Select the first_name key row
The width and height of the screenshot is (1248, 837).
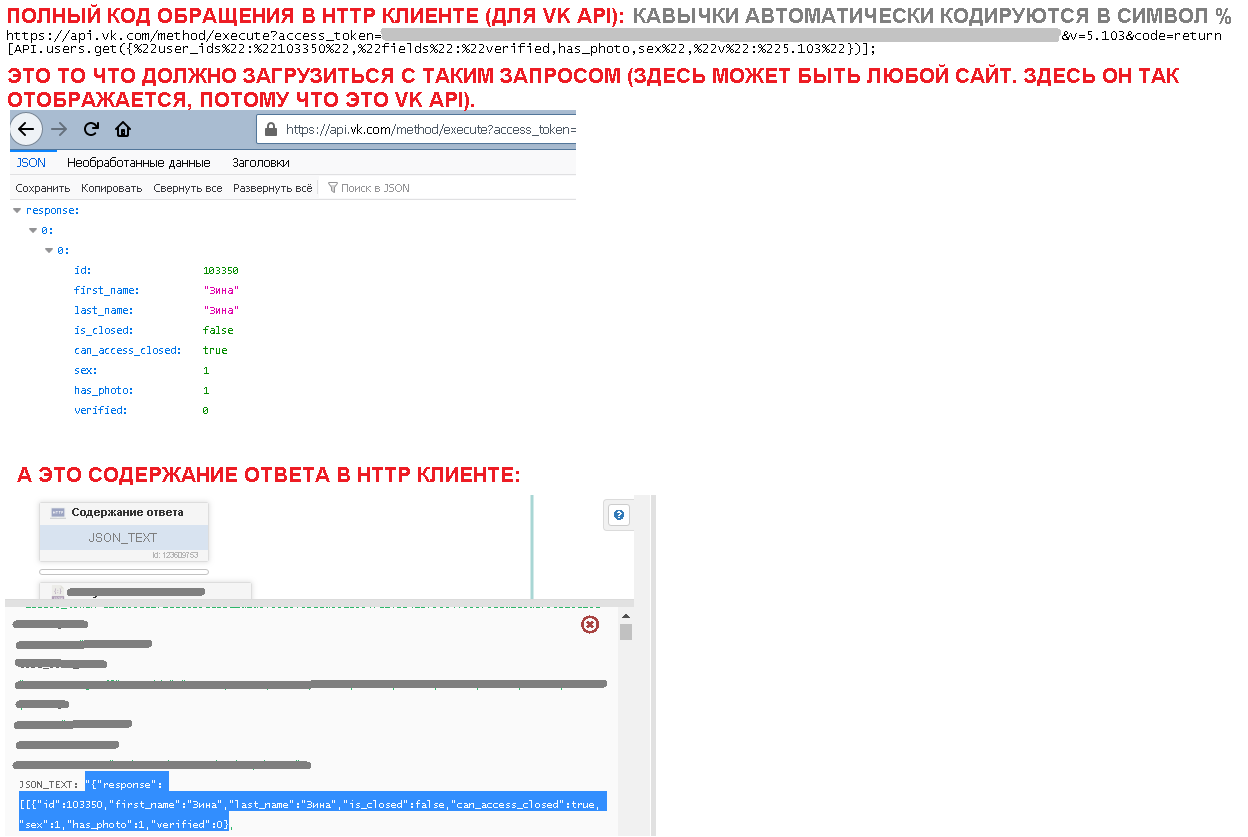[106, 290]
